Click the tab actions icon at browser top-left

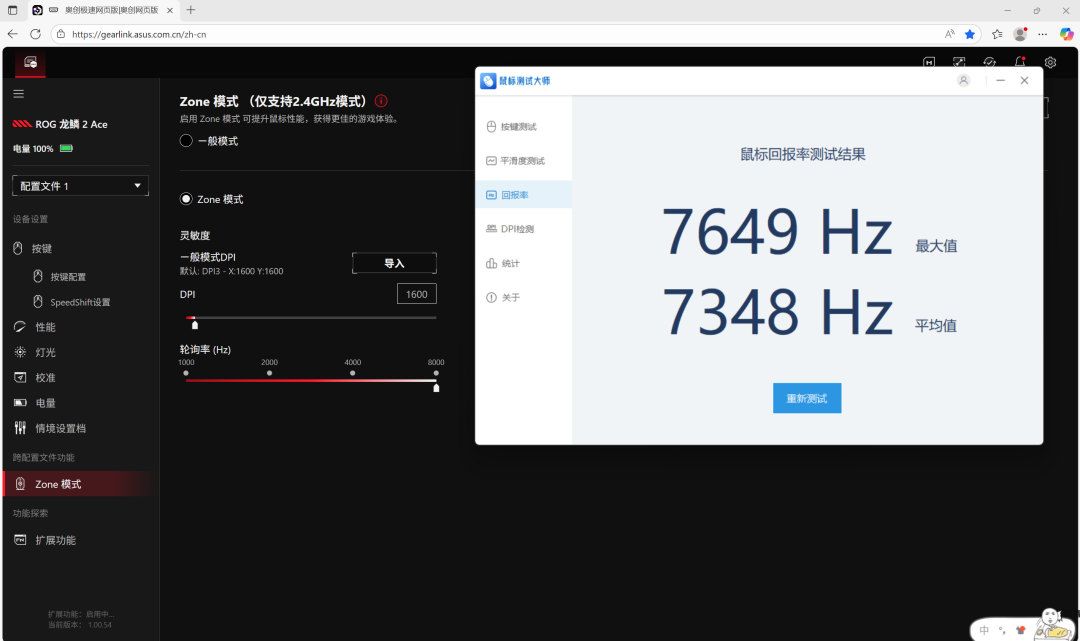(12, 10)
